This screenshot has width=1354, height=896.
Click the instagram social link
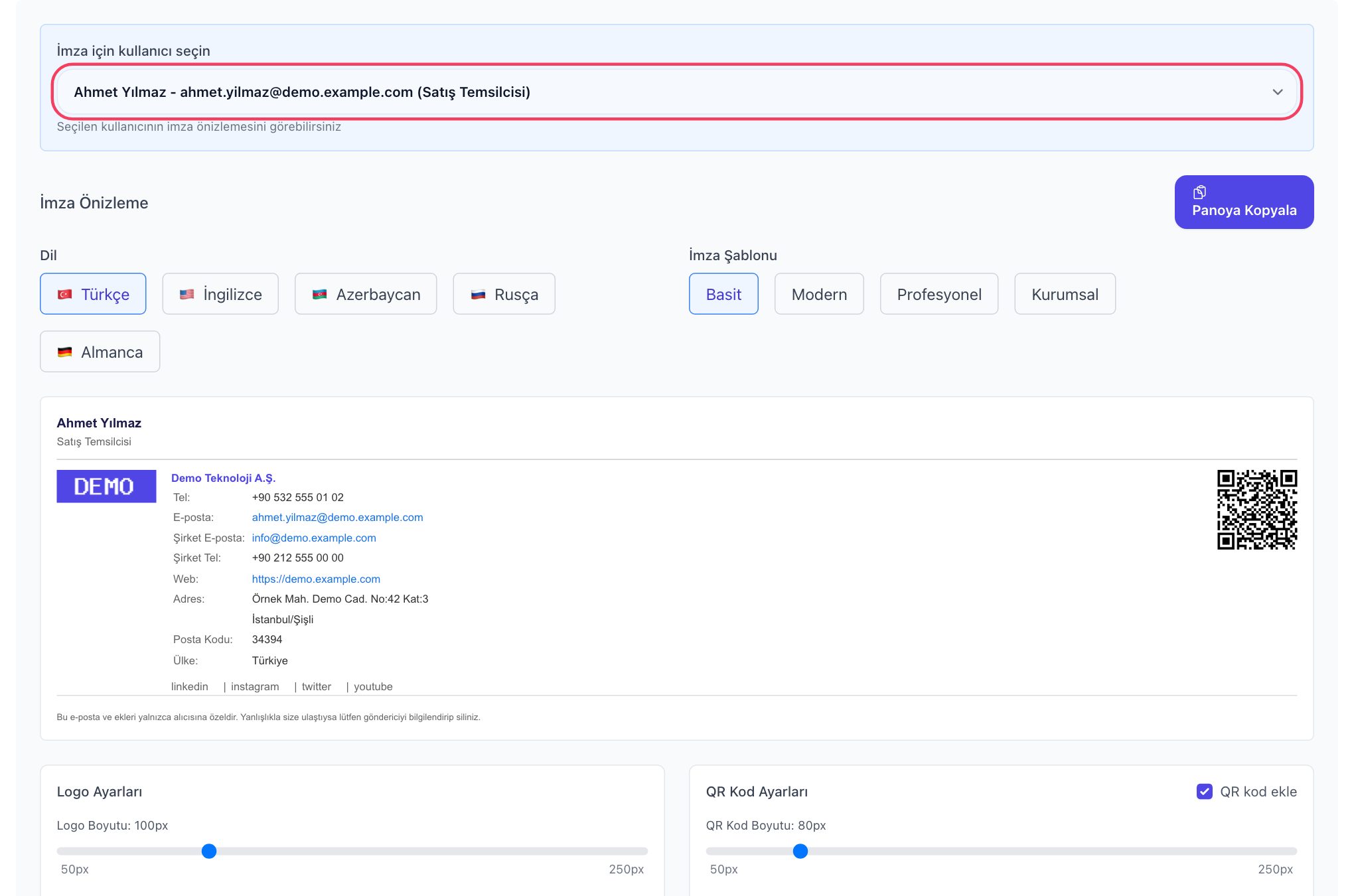255,687
